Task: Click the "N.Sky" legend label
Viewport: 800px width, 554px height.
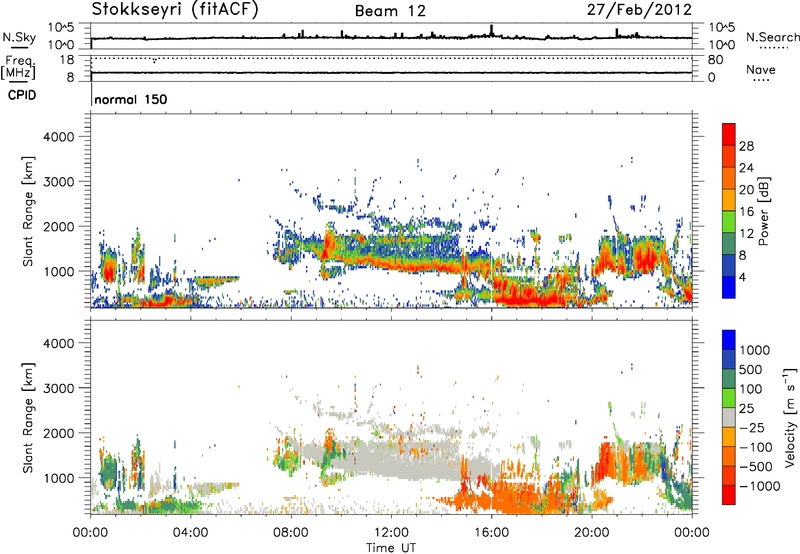Action: pyautogui.click(x=19, y=37)
